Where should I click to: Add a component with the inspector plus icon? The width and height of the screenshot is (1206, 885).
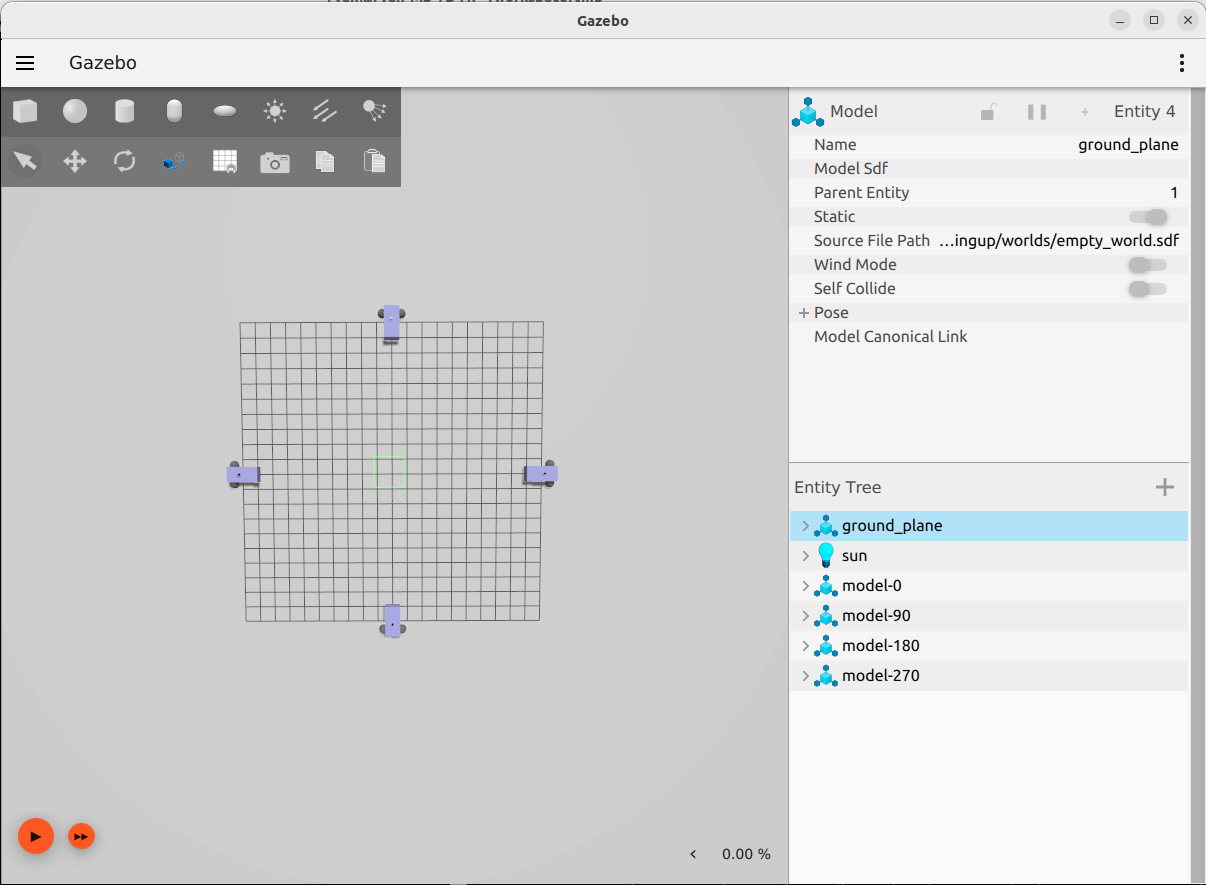1085,112
